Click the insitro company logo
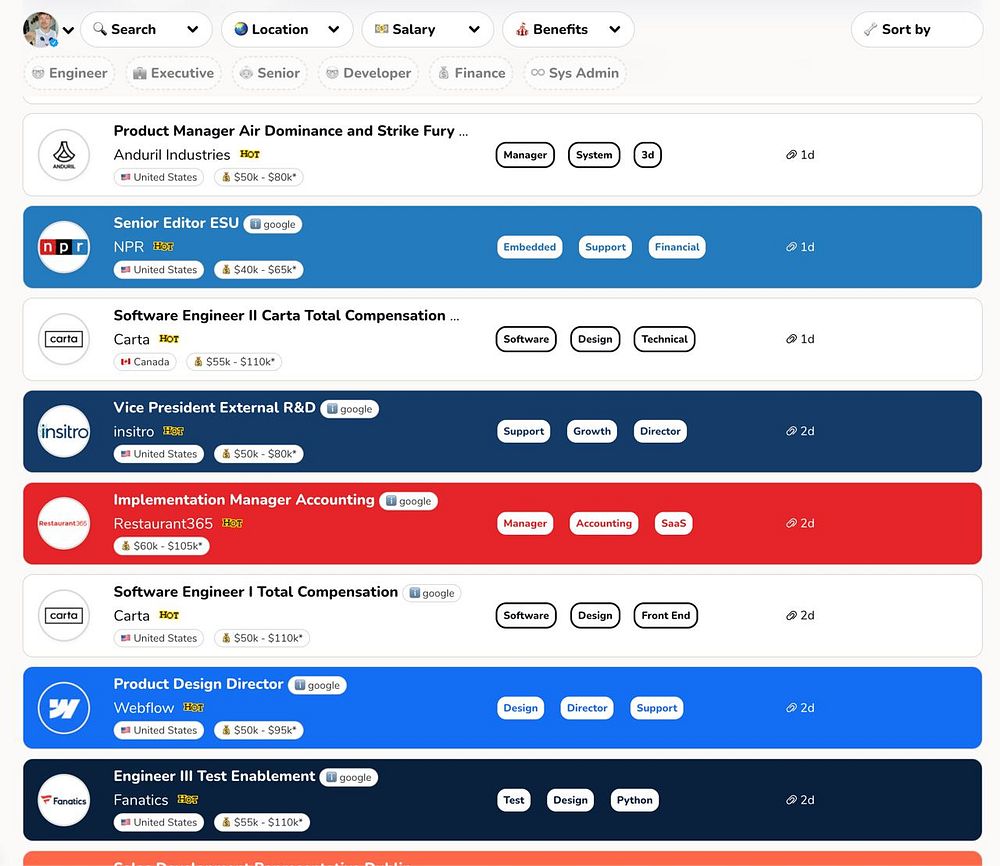This screenshot has width=1000, height=866. (64, 431)
